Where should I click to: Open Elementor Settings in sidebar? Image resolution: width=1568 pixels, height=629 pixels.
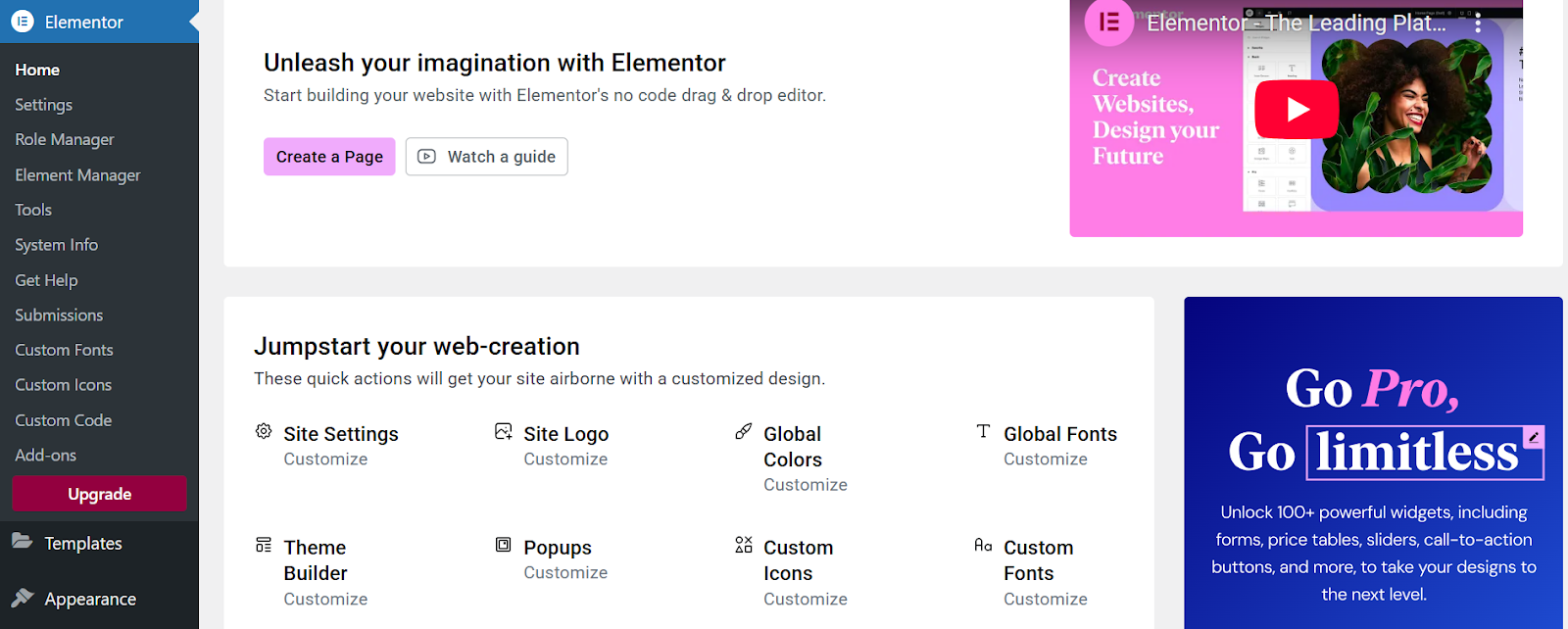[x=43, y=105]
